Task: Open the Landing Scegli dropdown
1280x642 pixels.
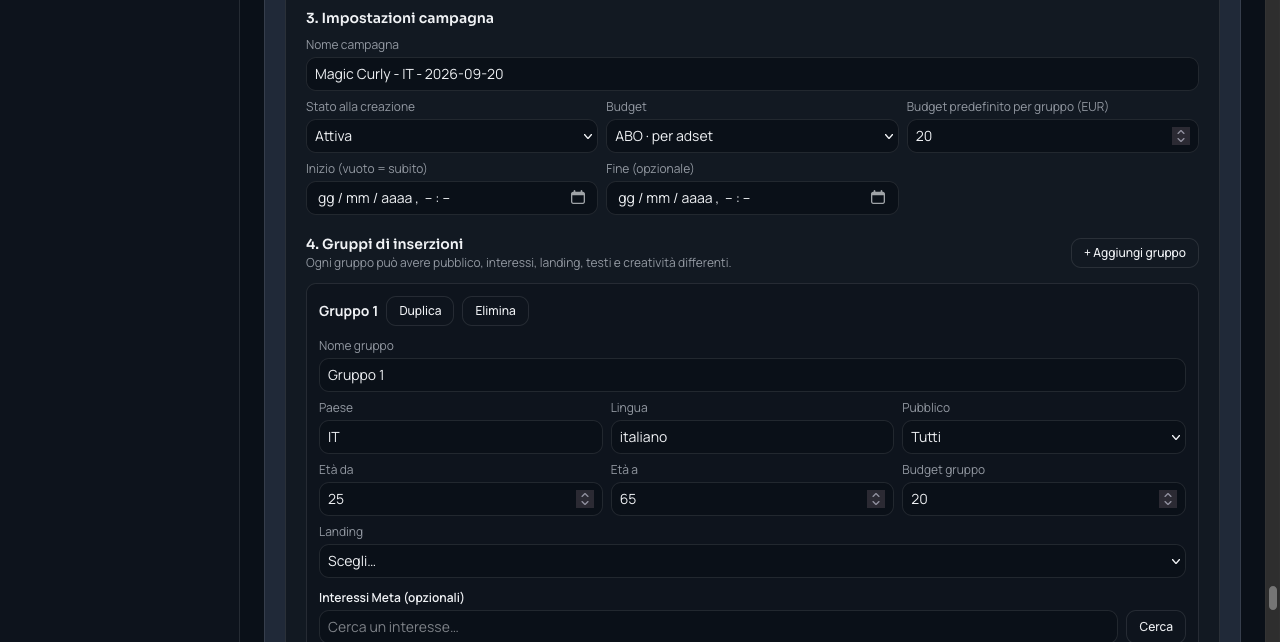Action: (752, 561)
